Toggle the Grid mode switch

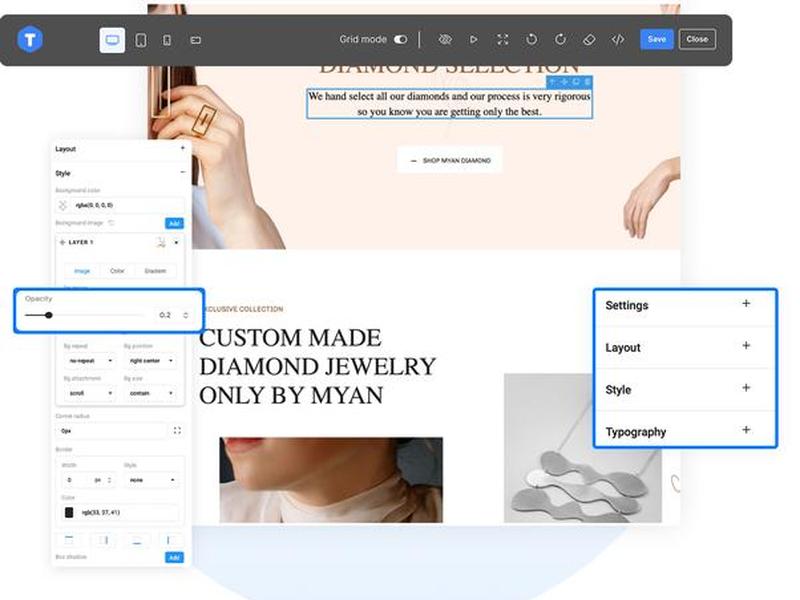[401, 39]
